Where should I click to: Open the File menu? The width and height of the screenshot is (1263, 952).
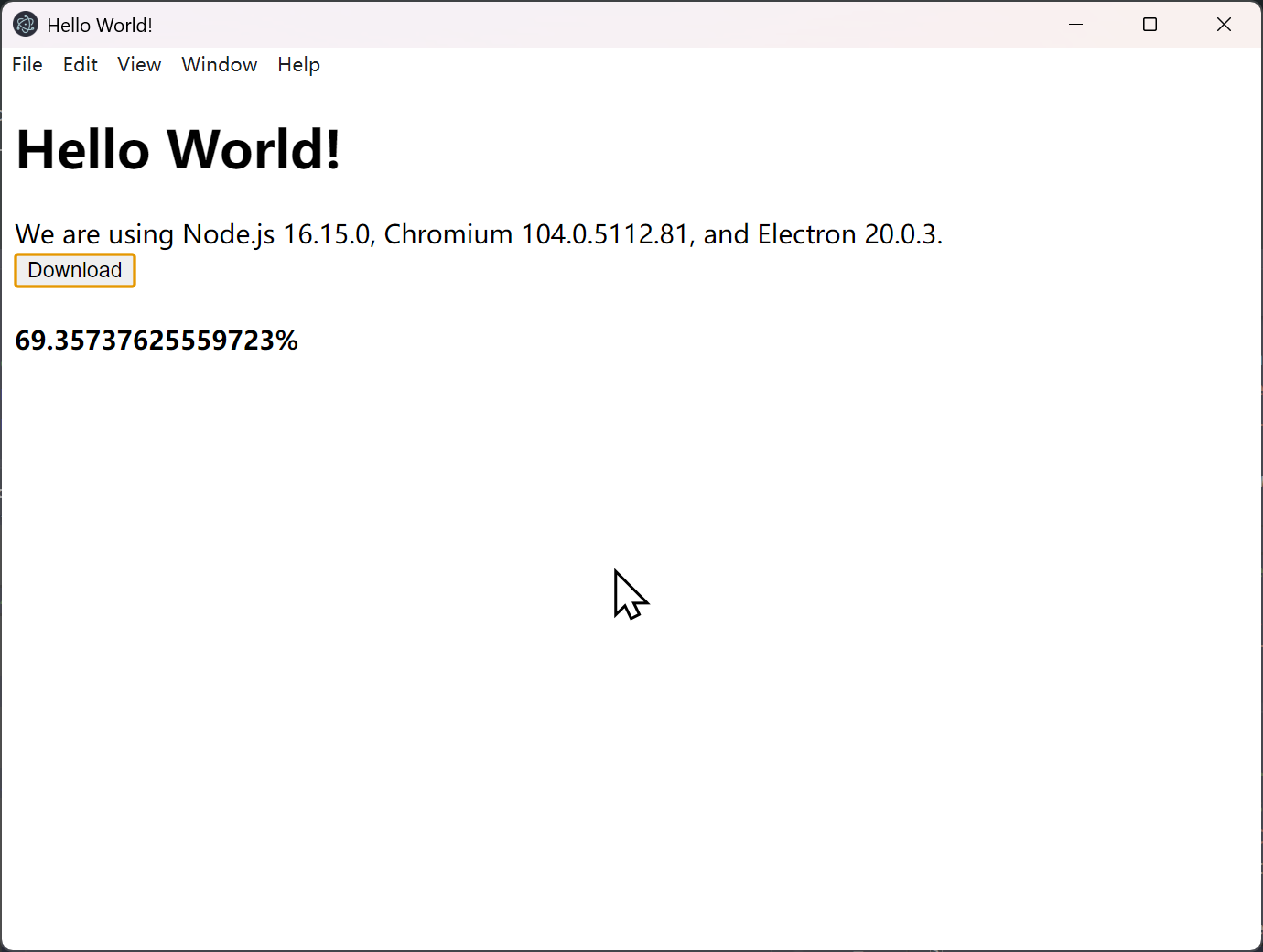point(27,65)
